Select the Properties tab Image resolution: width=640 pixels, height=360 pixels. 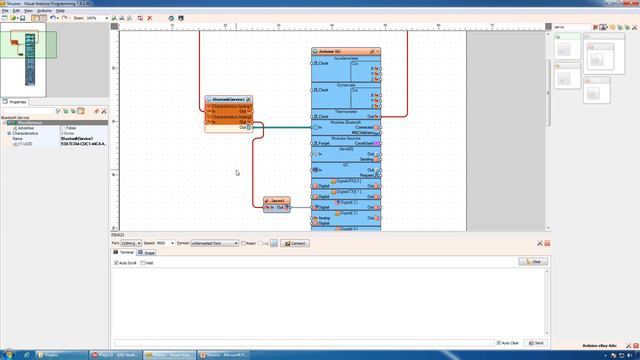(x=15, y=102)
